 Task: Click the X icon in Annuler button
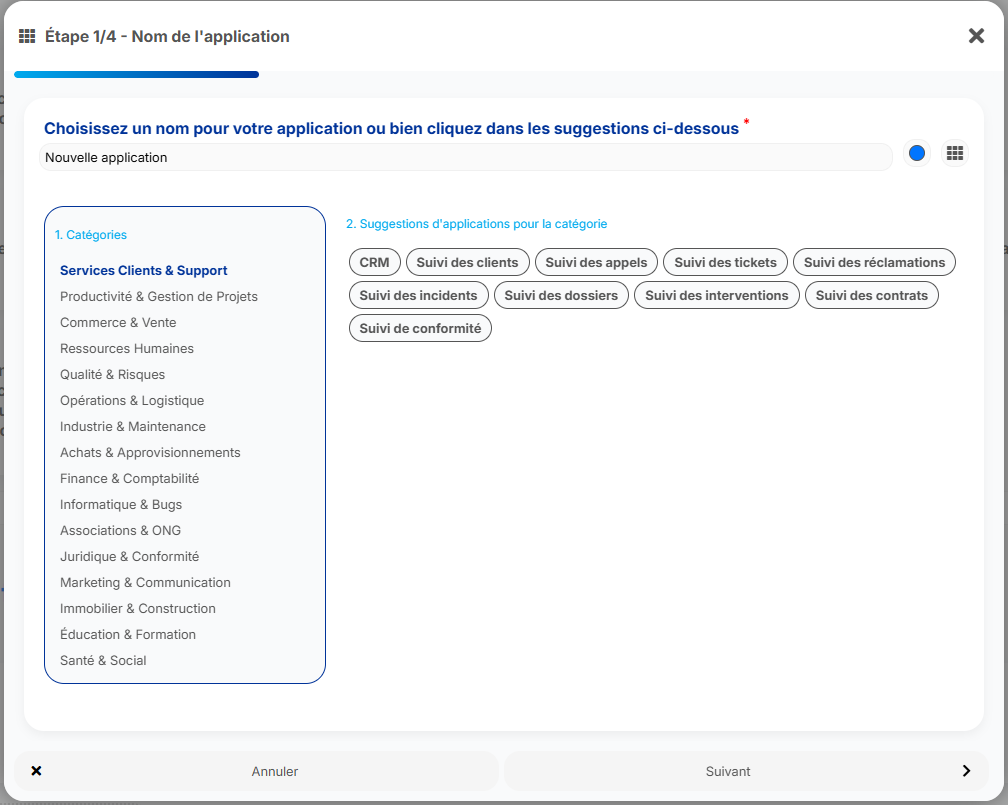pos(37,770)
